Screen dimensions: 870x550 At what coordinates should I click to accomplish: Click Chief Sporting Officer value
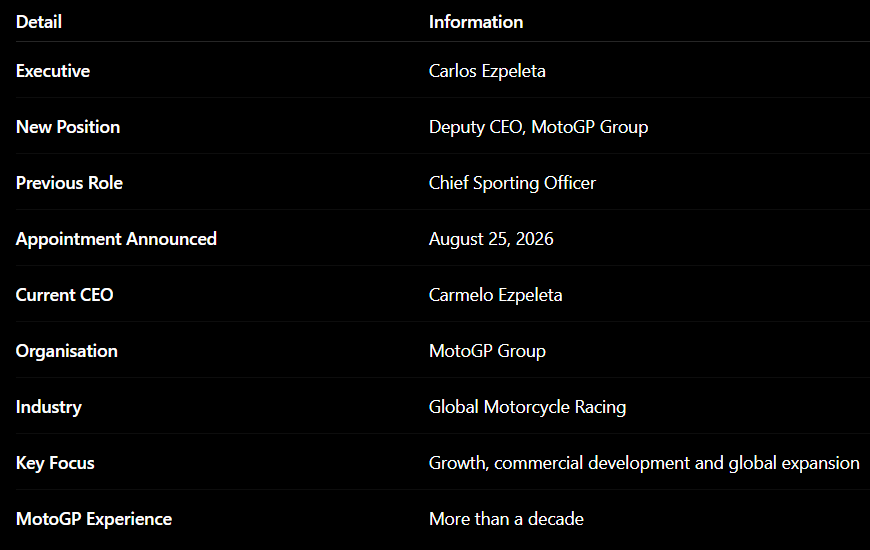pyautogui.click(x=512, y=183)
